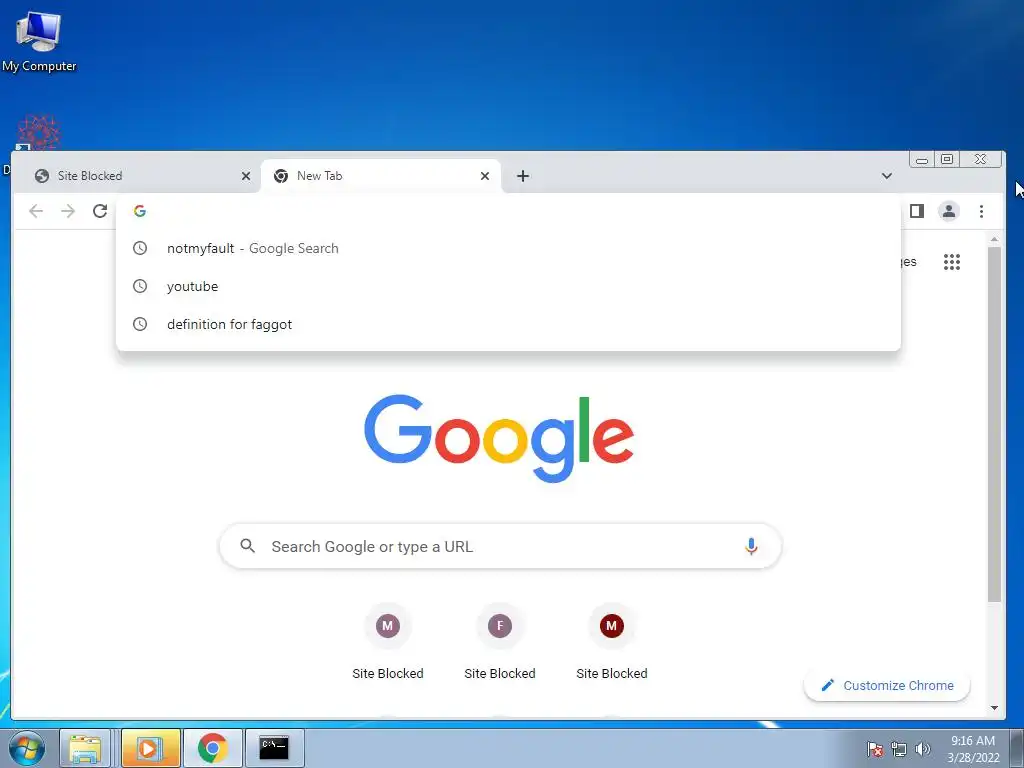Click the Chrome back arrow
The image size is (1024, 768).
pyautogui.click(x=36, y=211)
